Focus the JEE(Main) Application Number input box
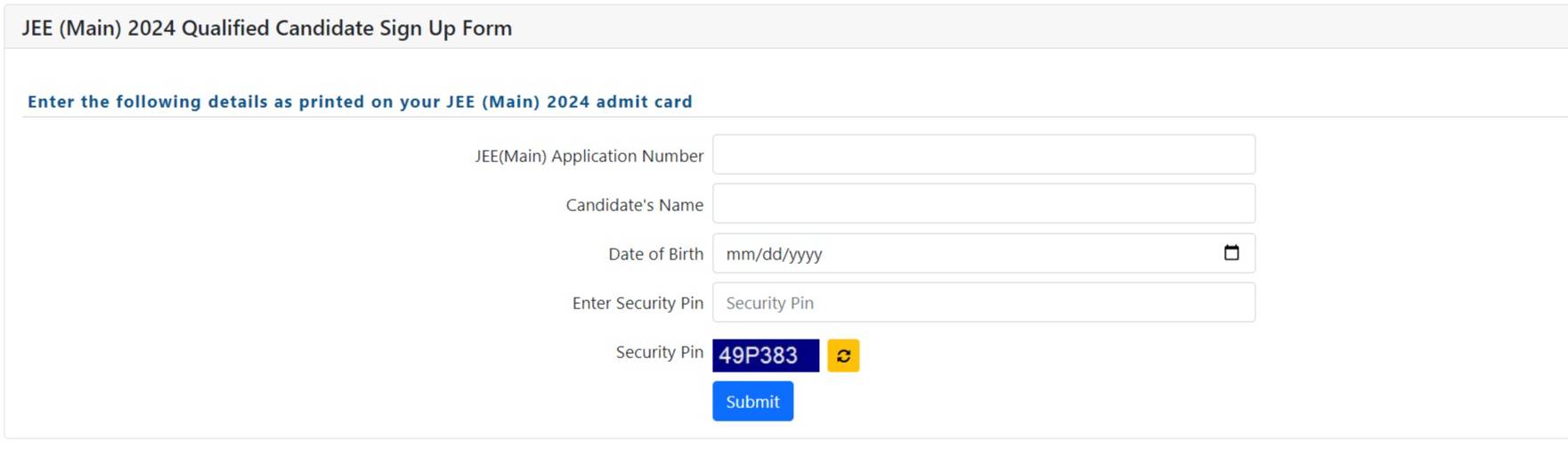The height and width of the screenshot is (450, 1568). tap(983, 155)
